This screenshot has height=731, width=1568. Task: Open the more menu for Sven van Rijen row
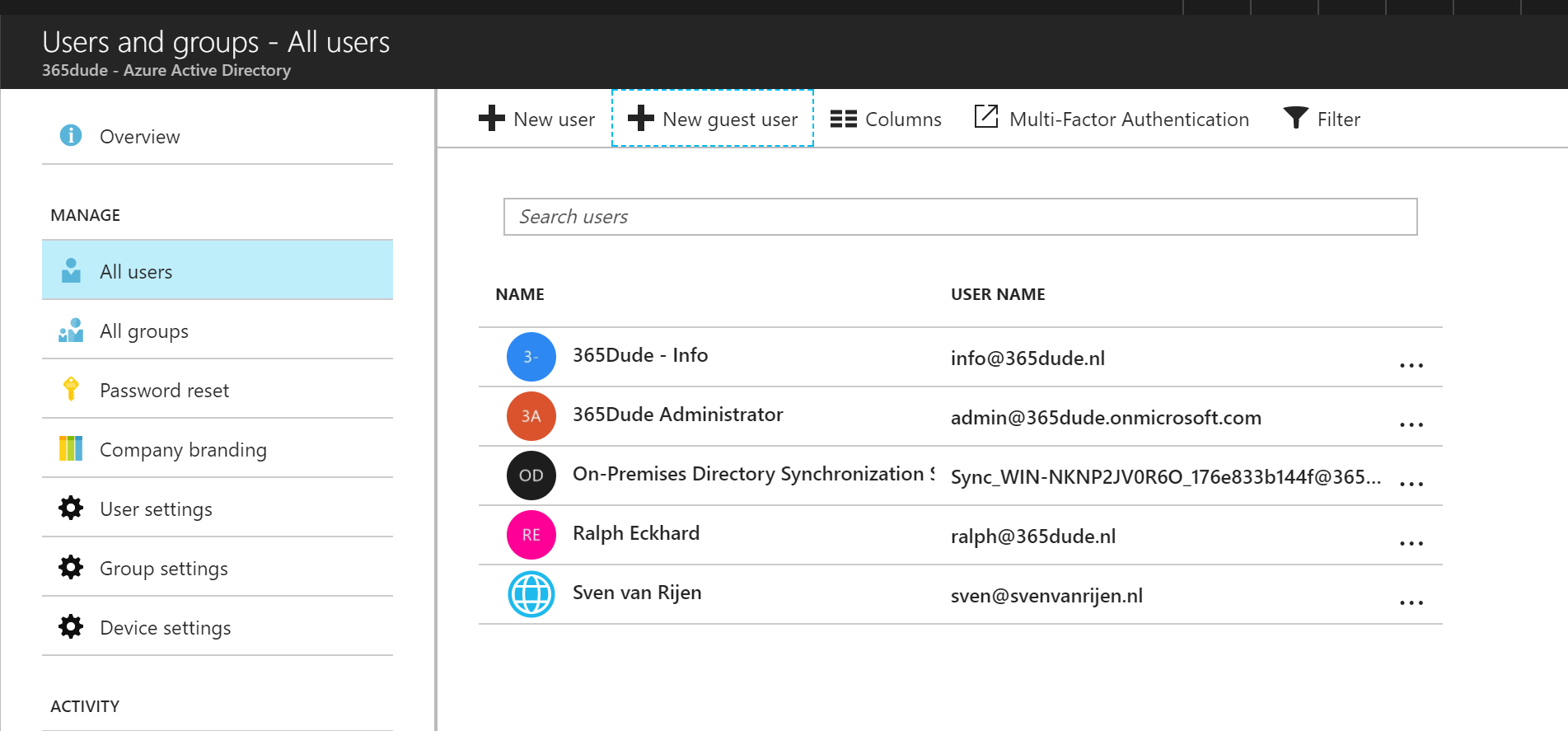tap(1411, 602)
